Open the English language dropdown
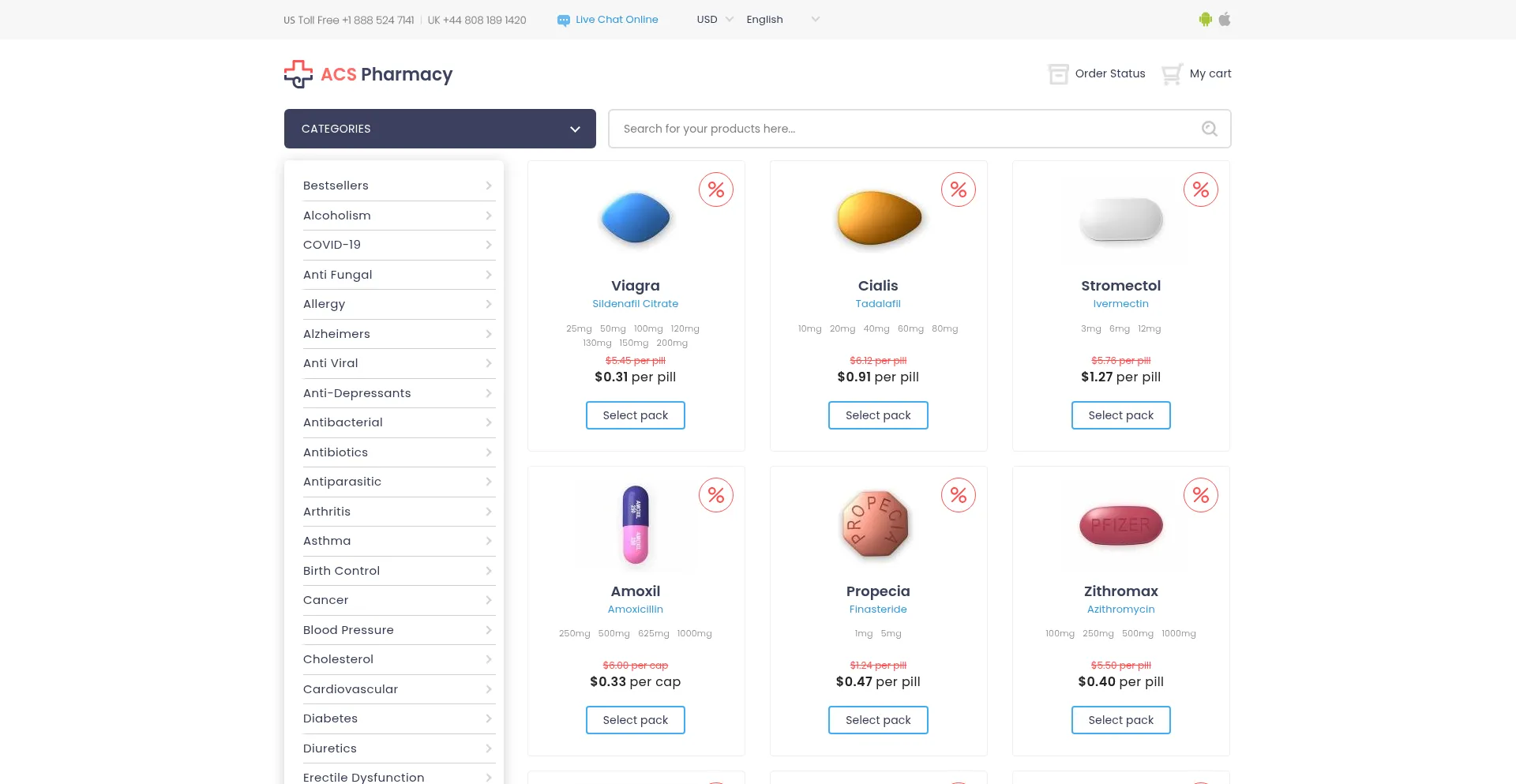 point(782,20)
